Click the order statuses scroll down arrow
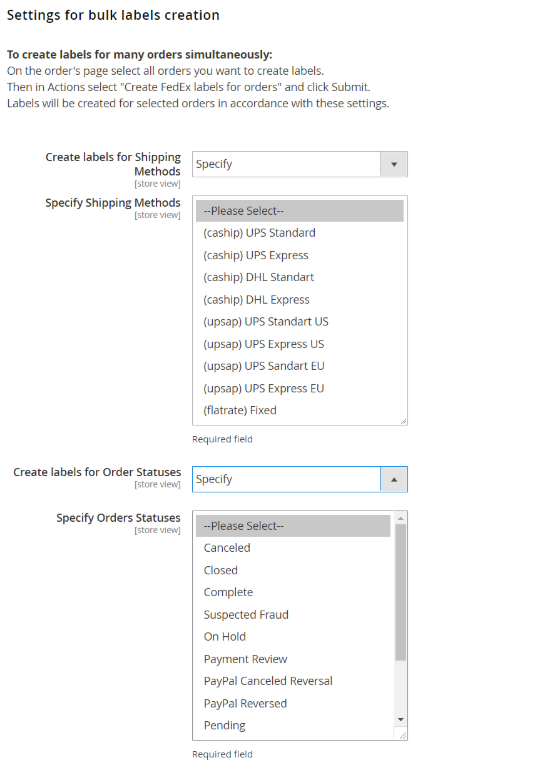This screenshot has width=537, height=777. 400,720
